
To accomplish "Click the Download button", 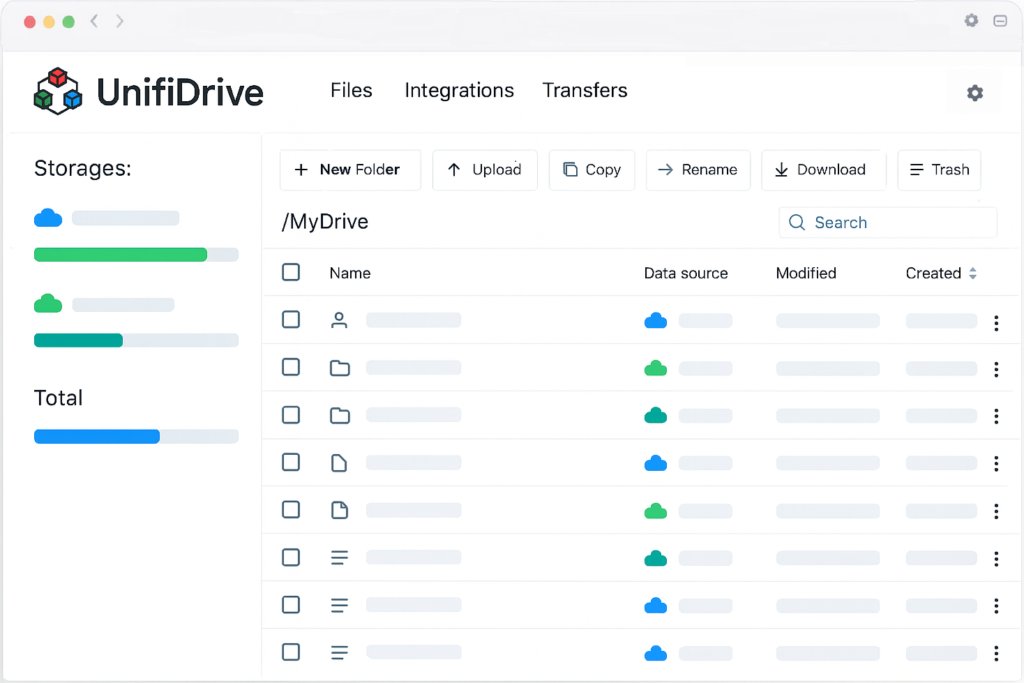I will pyautogui.click(x=823, y=169).
